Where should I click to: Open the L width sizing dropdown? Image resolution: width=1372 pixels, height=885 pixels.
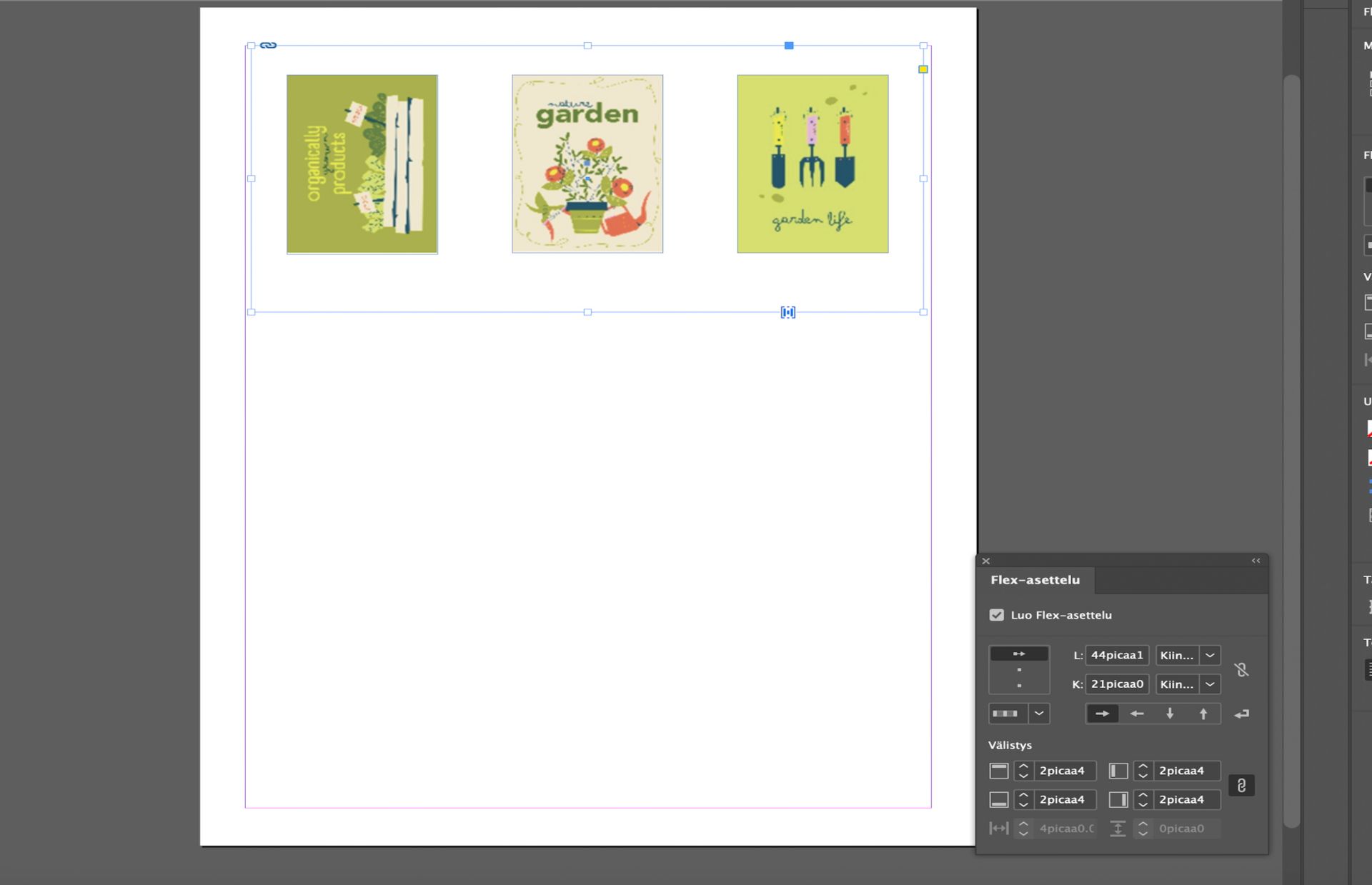coord(1210,655)
